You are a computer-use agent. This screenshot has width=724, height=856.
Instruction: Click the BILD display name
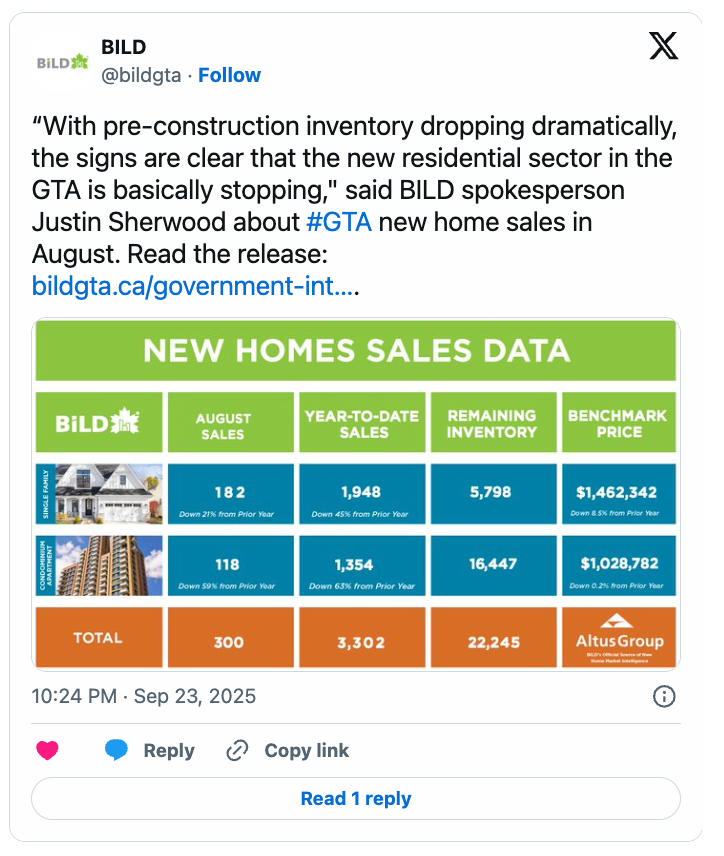[x=124, y=47]
